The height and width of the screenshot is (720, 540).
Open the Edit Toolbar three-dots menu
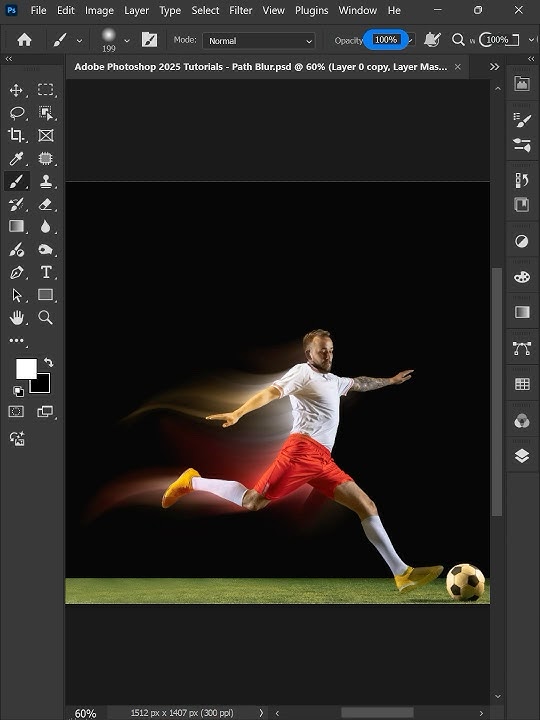[17, 340]
